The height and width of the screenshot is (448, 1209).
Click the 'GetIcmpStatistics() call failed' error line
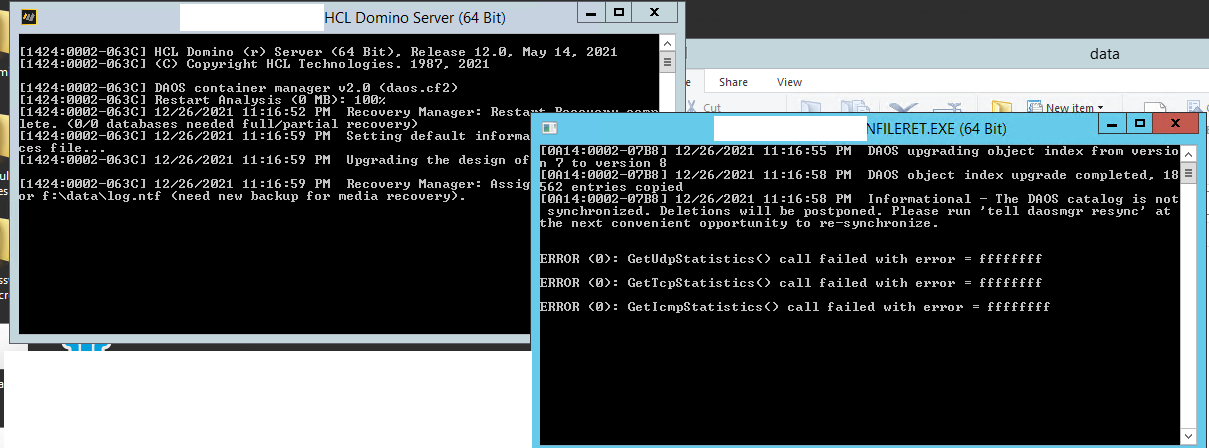794,307
